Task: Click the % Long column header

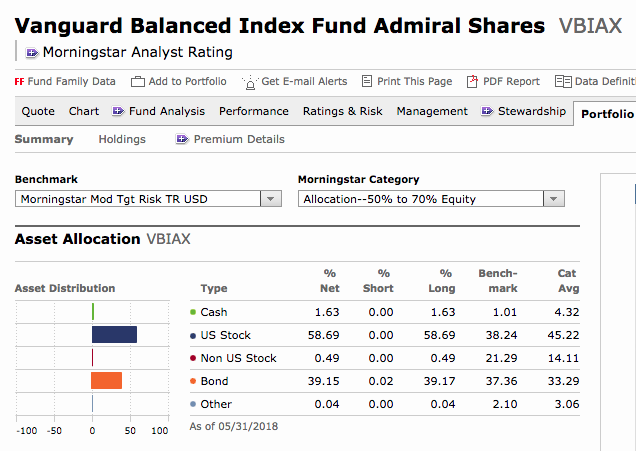Action: 442,281
